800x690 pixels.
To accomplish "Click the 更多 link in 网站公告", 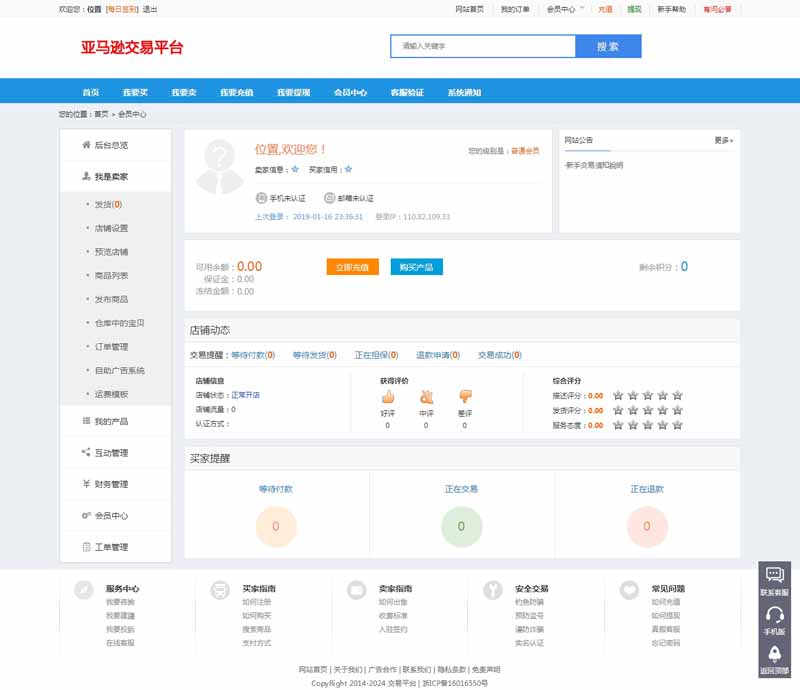I will click(x=723, y=140).
